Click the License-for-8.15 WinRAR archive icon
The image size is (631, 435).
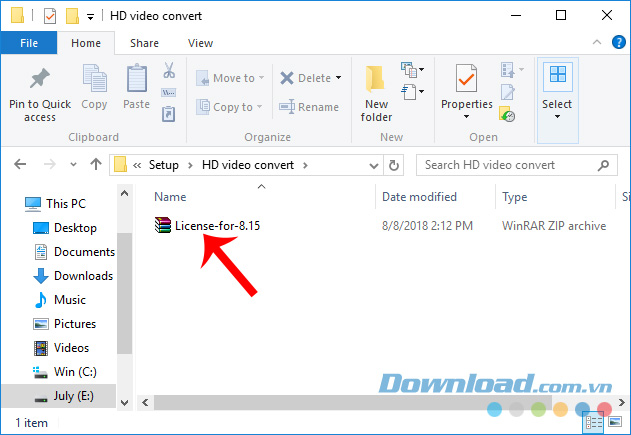coord(163,225)
